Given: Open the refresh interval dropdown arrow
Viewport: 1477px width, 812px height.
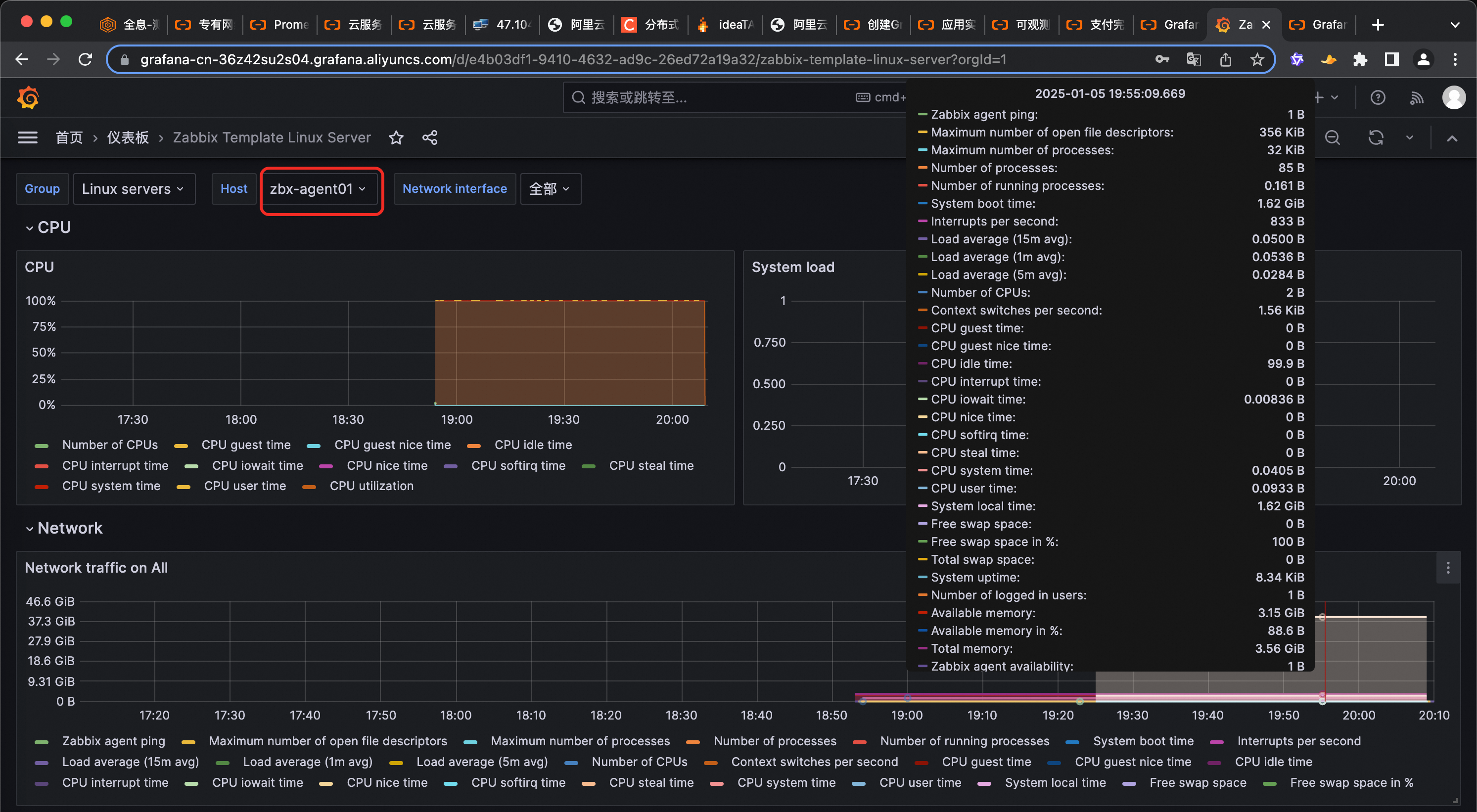Looking at the screenshot, I should [1409, 137].
